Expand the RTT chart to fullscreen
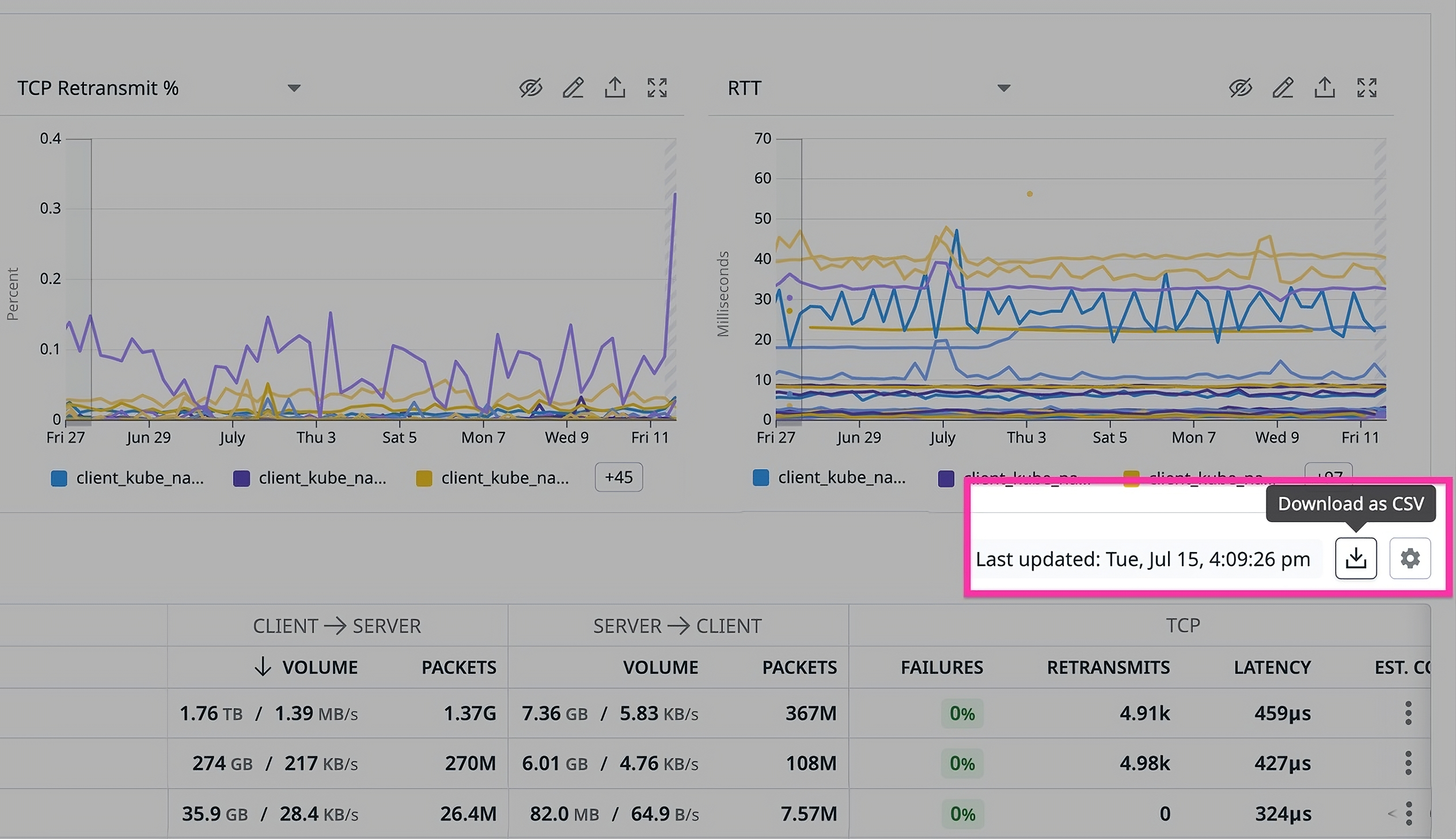This screenshot has height=839, width=1456. (x=1367, y=88)
